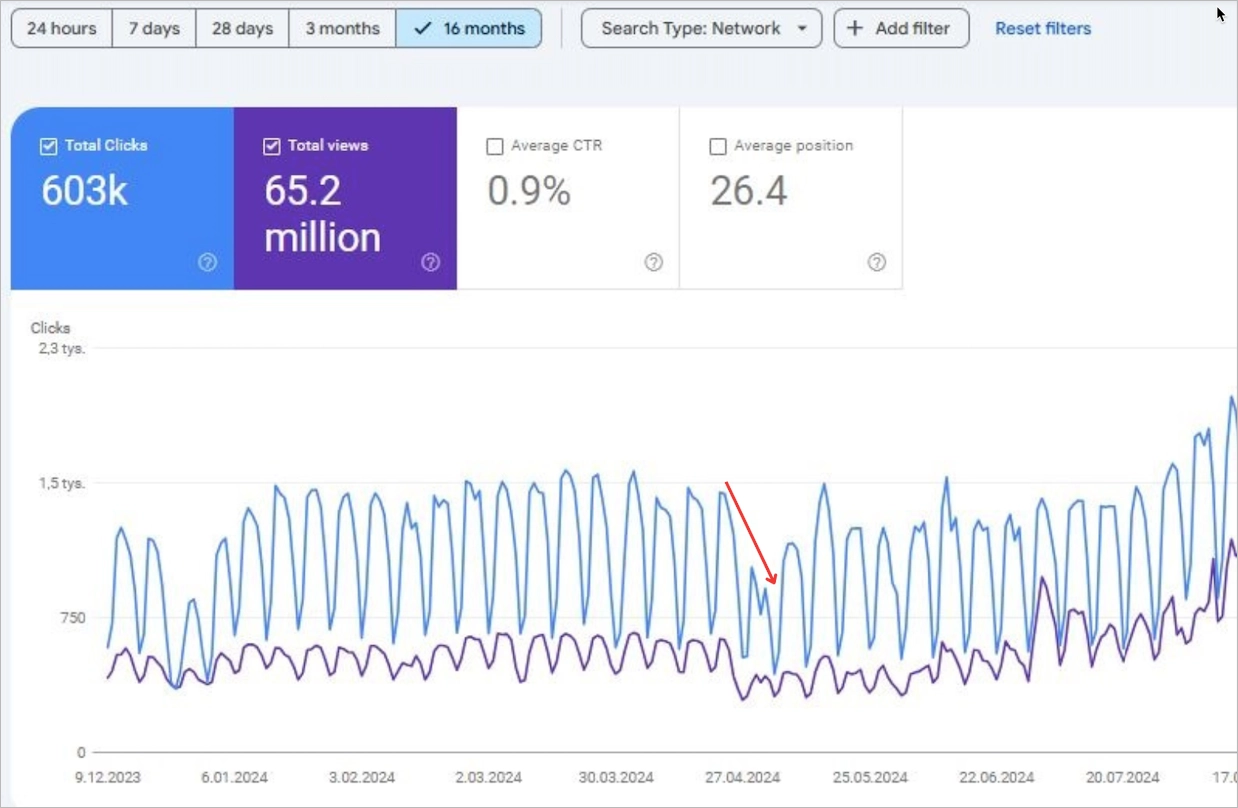Switch to the 3 months range
The image size is (1238, 808).
point(342,28)
